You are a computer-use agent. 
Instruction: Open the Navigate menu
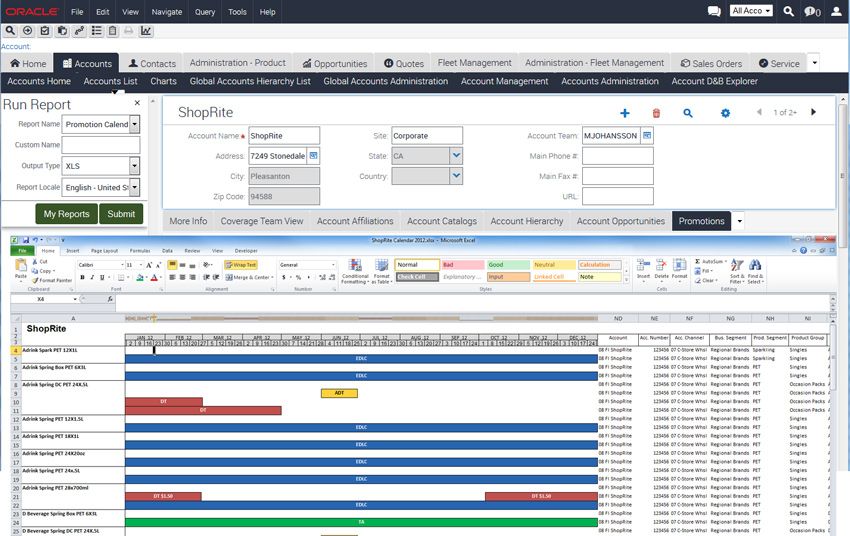click(x=167, y=11)
